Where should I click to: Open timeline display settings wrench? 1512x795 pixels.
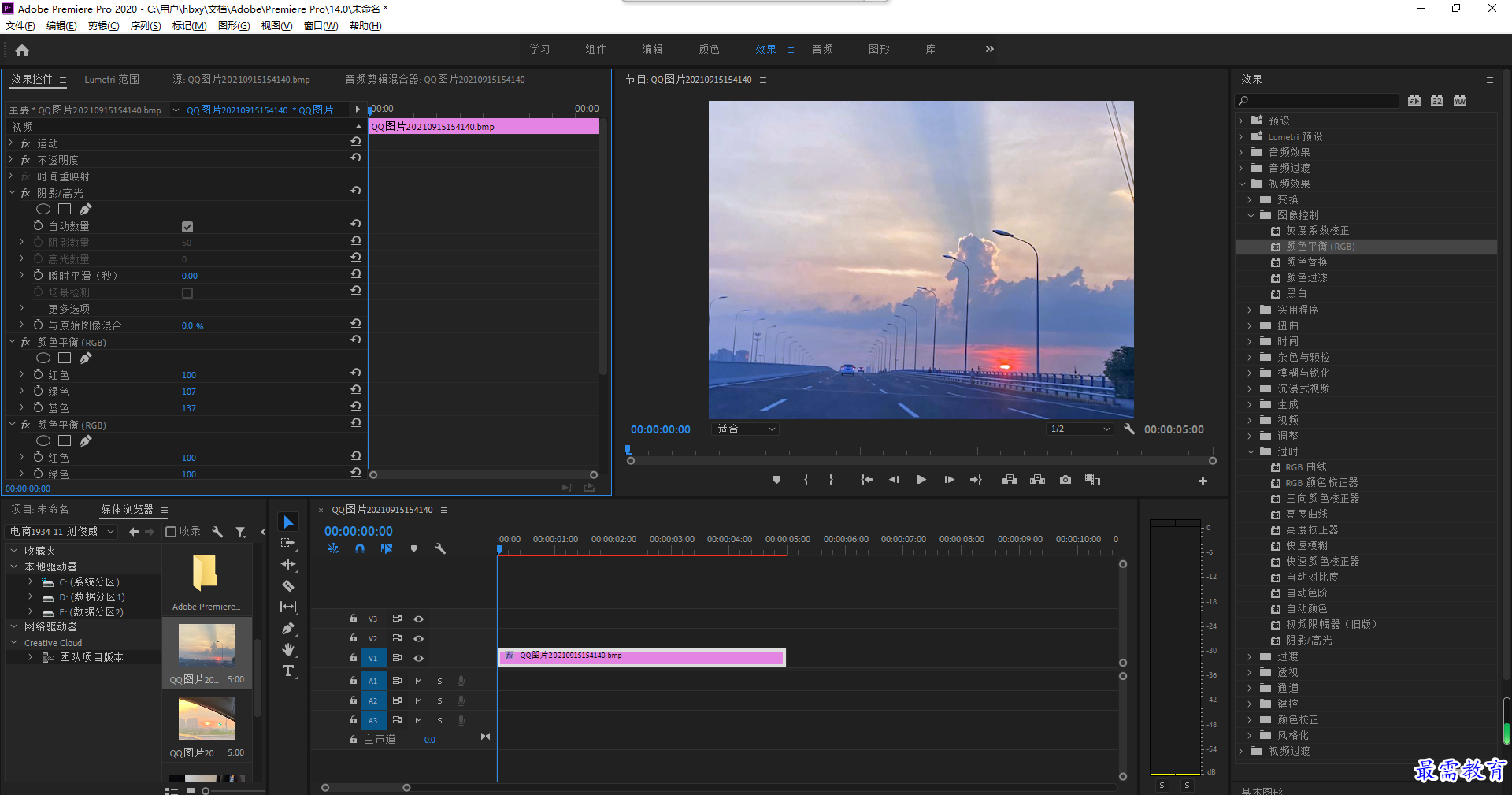tap(440, 548)
